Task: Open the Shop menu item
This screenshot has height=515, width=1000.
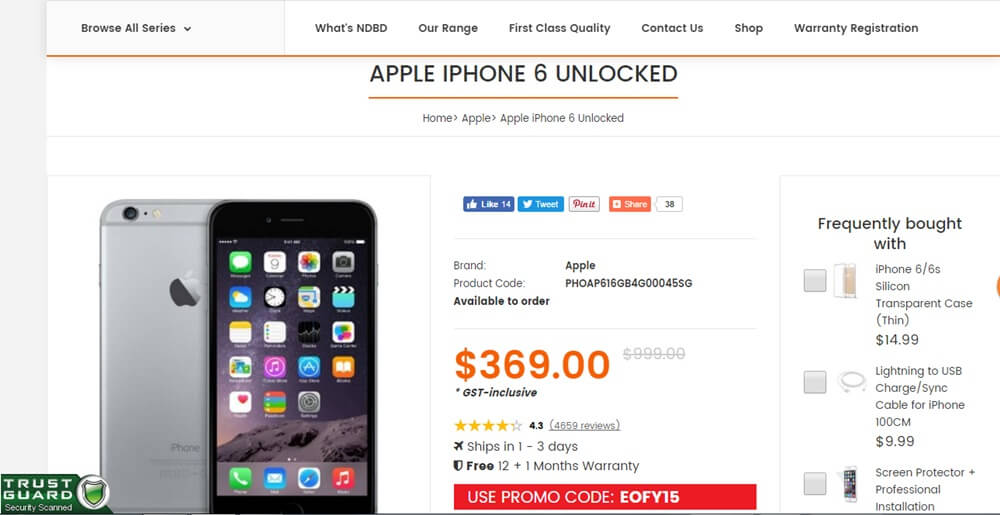Action: [x=748, y=28]
